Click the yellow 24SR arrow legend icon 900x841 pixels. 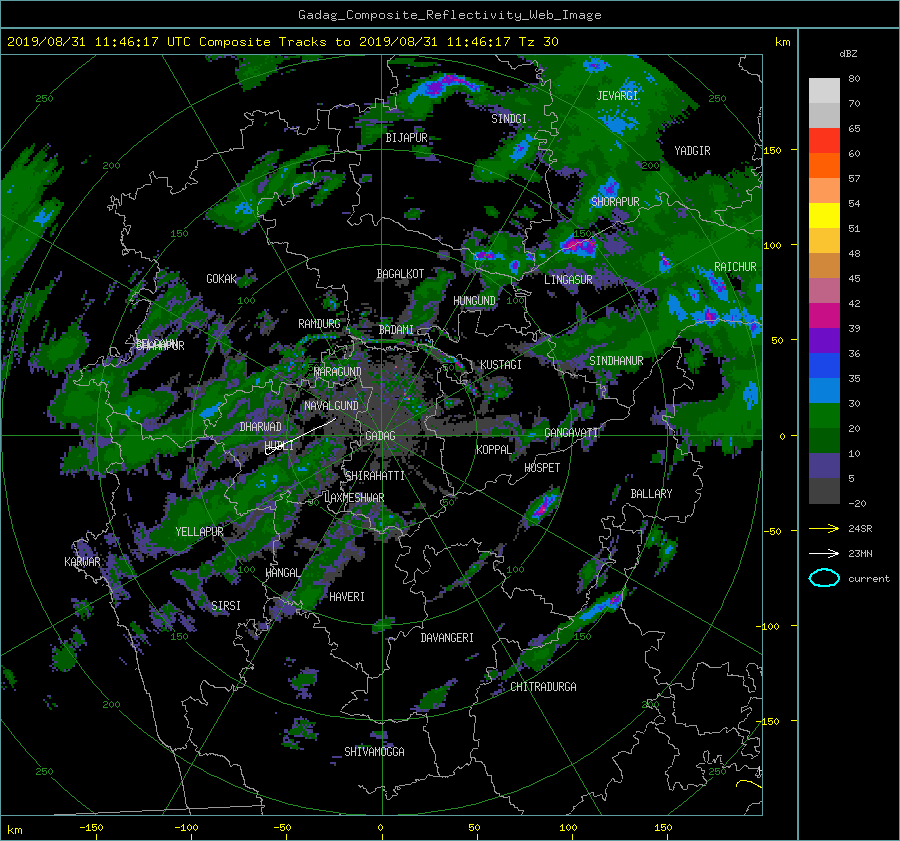click(x=824, y=529)
